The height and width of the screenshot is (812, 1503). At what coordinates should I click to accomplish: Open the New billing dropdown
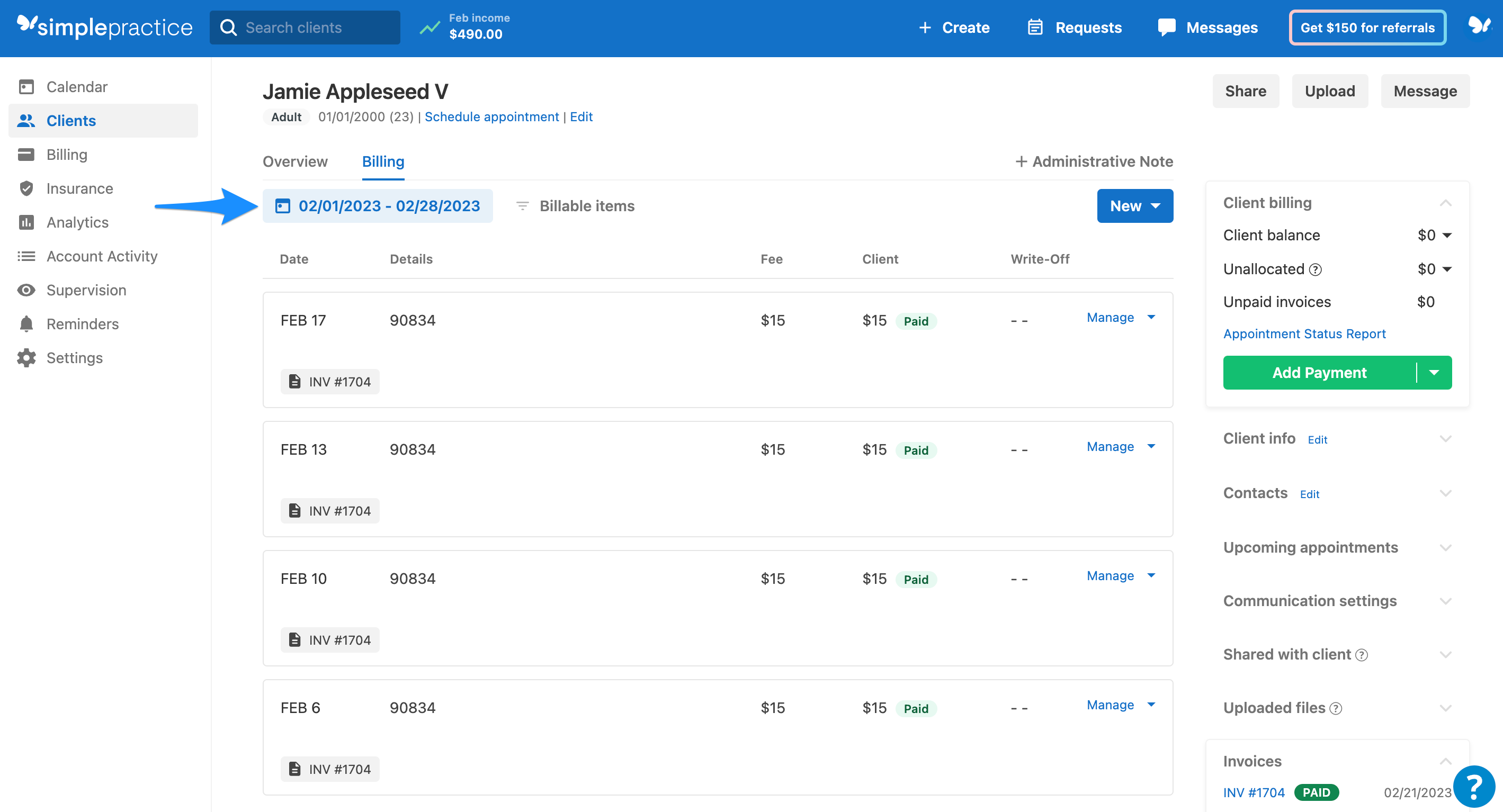[x=1134, y=205]
